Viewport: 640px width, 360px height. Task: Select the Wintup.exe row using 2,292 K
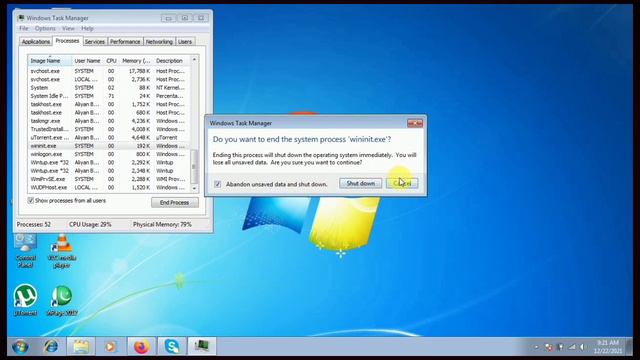(x=109, y=162)
